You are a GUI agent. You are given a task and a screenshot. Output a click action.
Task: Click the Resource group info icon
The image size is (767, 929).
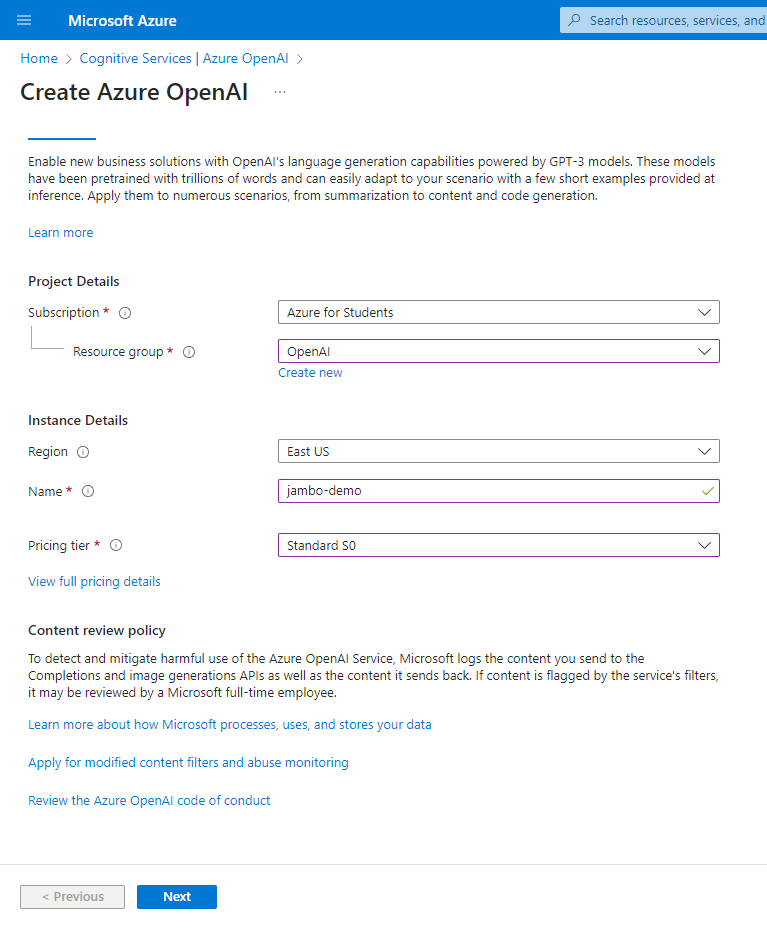[189, 351]
